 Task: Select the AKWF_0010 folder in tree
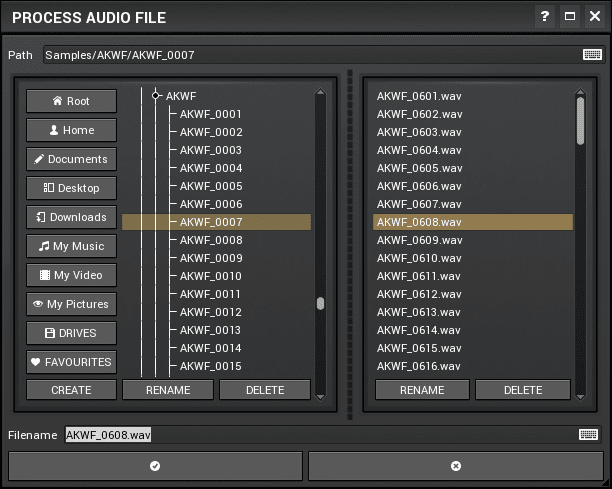tap(211, 276)
